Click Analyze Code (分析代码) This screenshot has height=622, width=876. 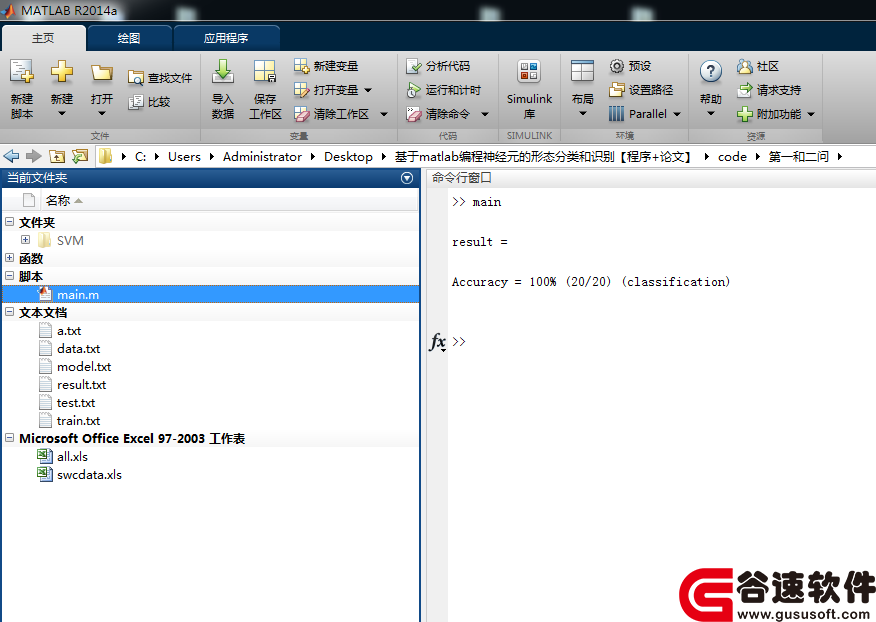click(x=438, y=66)
